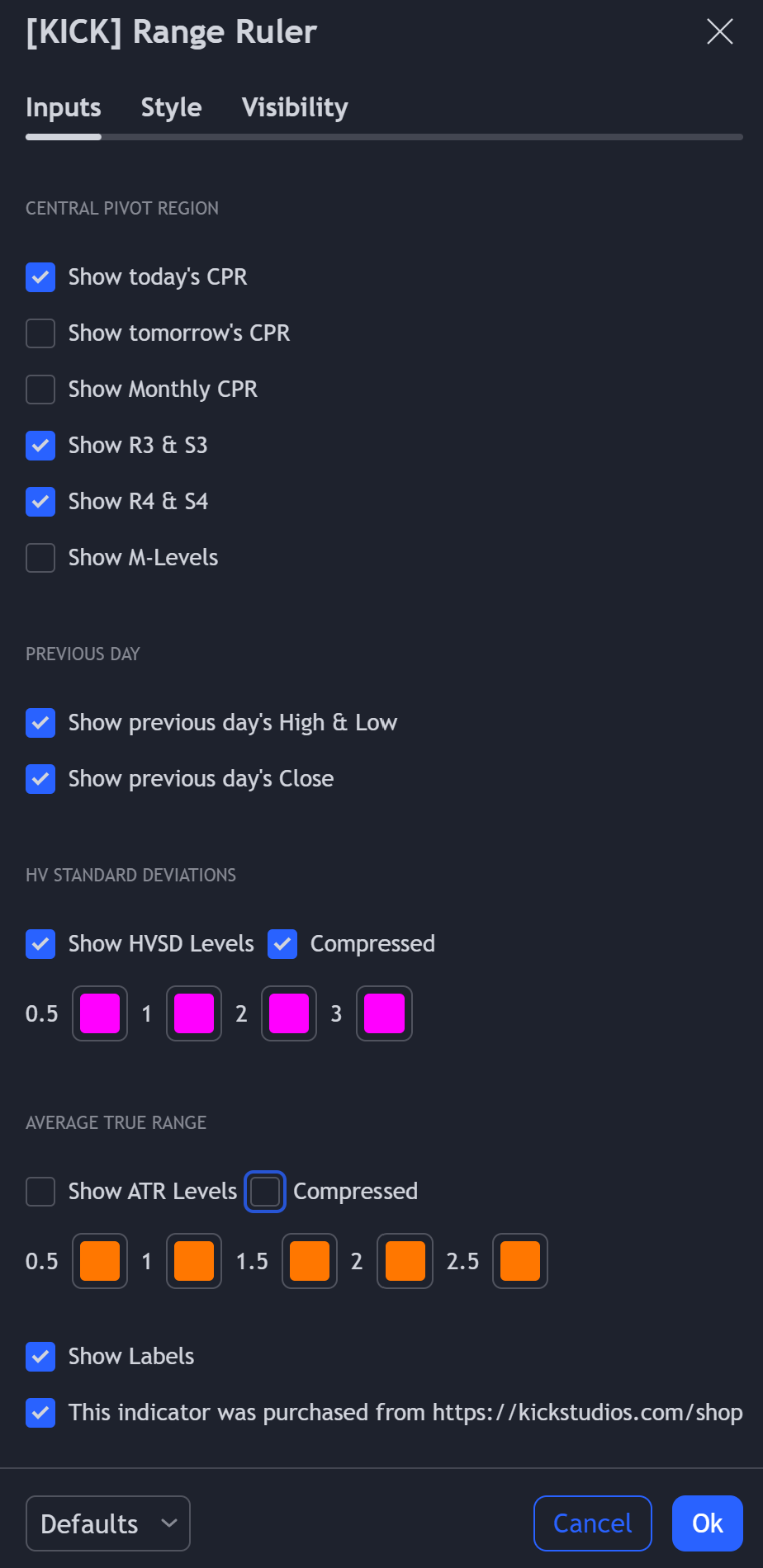The height and width of the screenshot is (1568, 763).
Task: Toggle Compressed mode for ATR levels
Action: click(x=264, y=1191)
